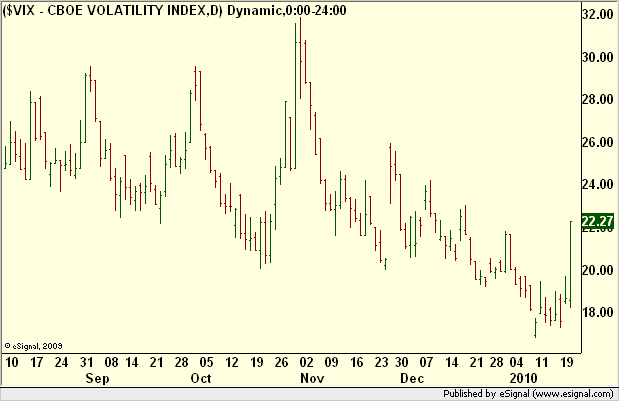Click the 20.00 price axis label
The image size is (619, 401).
pos(598,270)
